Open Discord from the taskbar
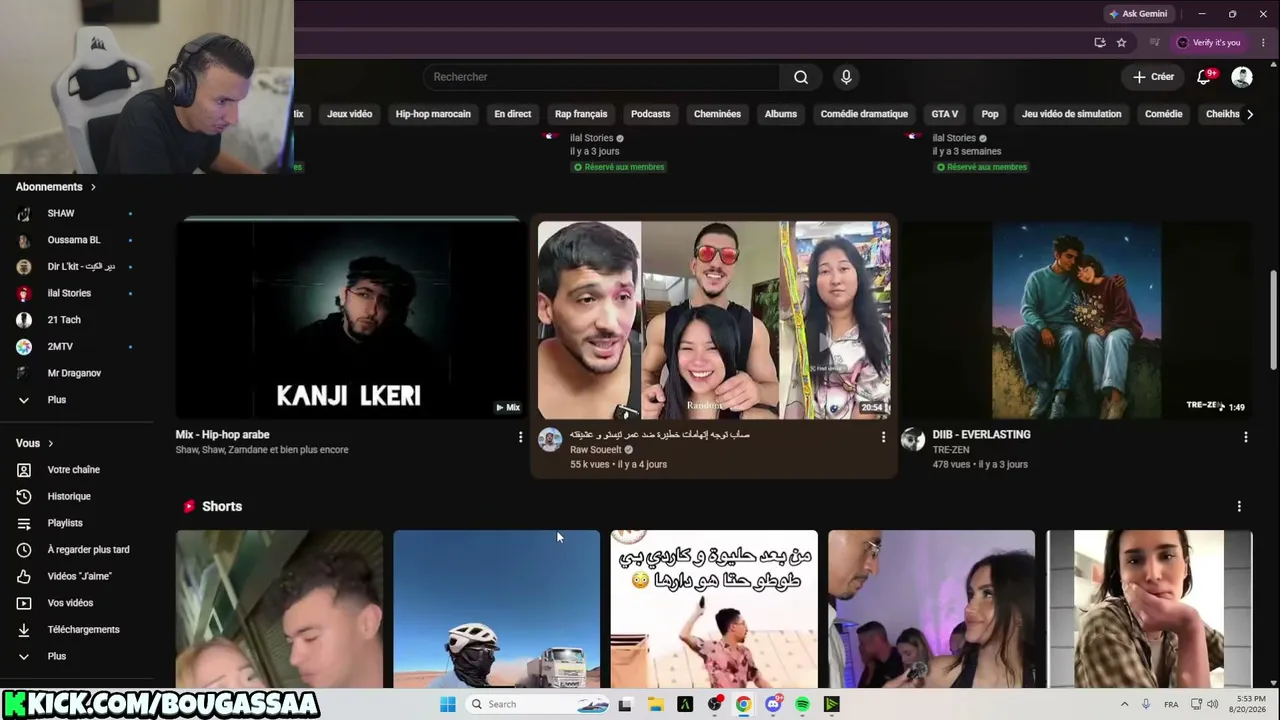Image resolution: width=1280 pixels, height=720 pixels. click(773, 704)
